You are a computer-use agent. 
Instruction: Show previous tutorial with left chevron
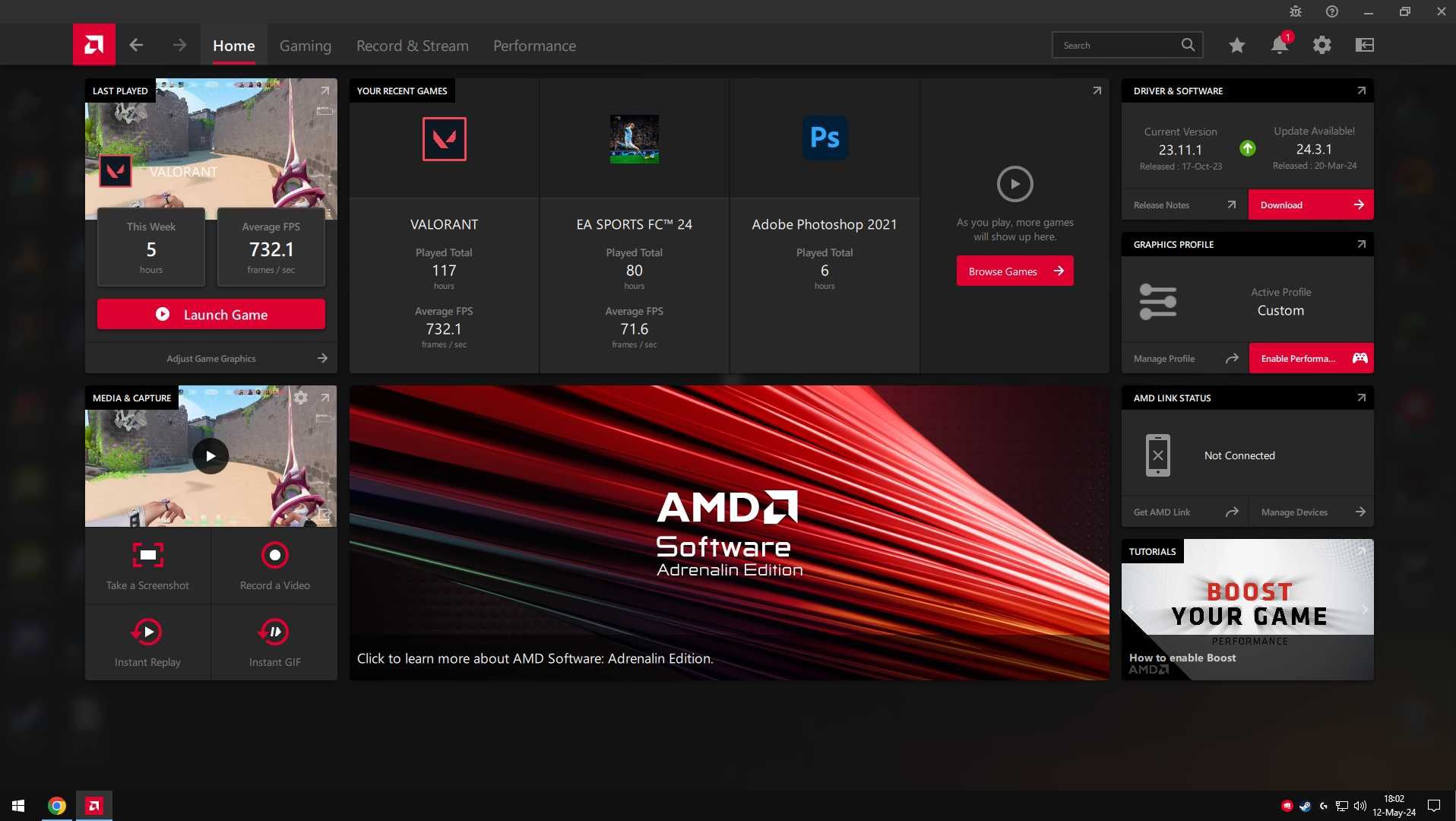1131,610
